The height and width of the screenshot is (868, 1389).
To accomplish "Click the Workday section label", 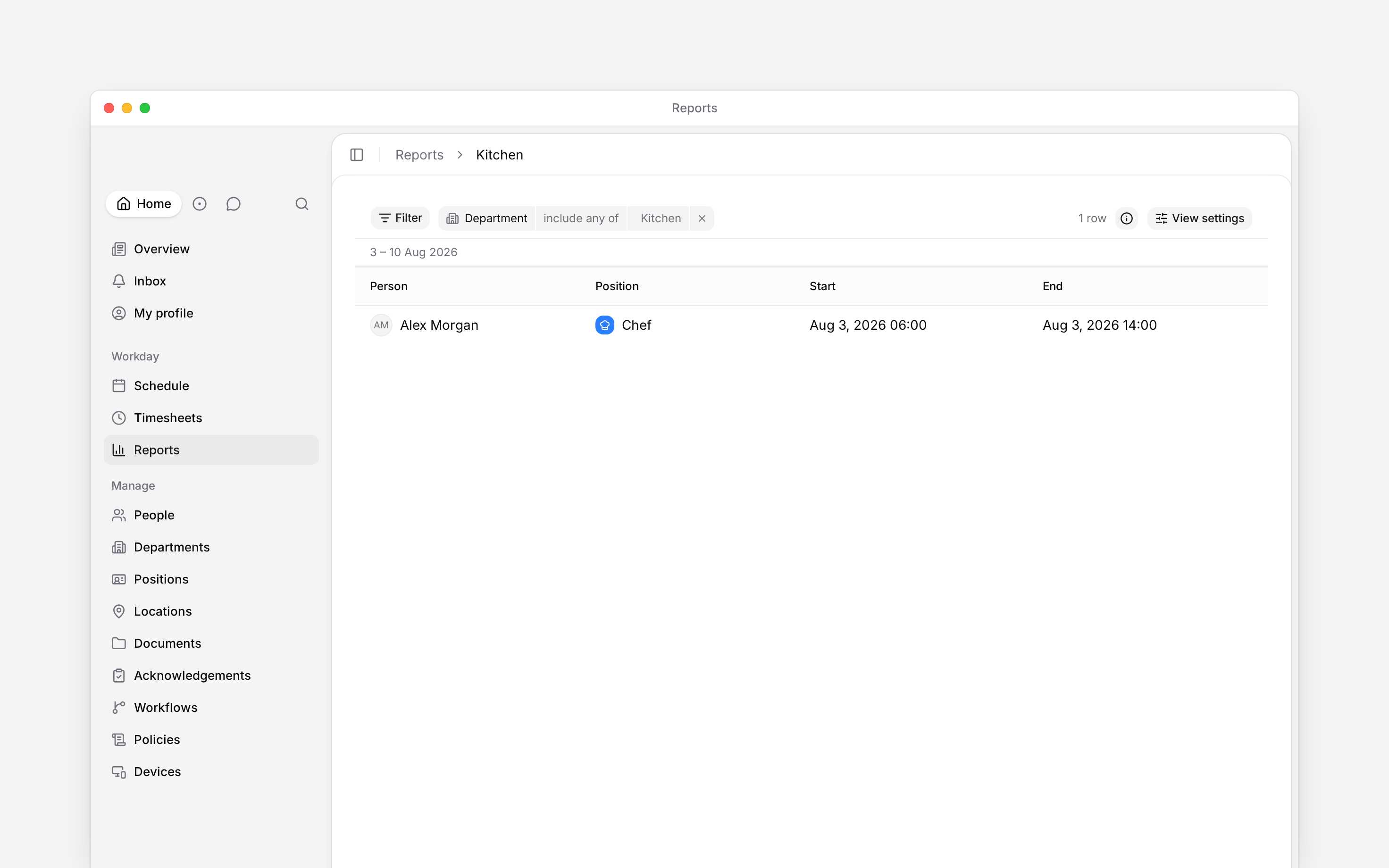I will click(135, 357).
